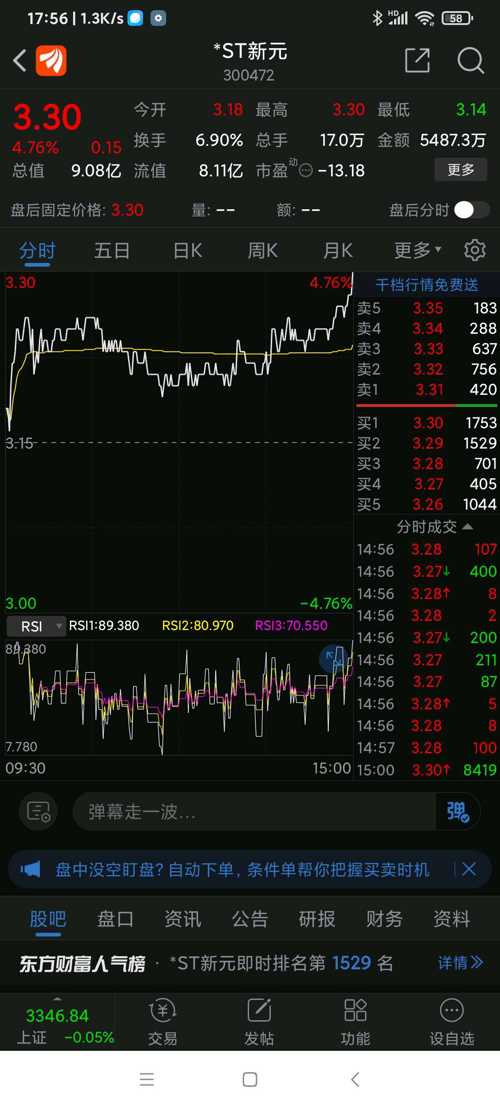Tap the Android back triangle button
Image resolution: width=500 pixels, height=1111 pixels.
[355, 1079]
